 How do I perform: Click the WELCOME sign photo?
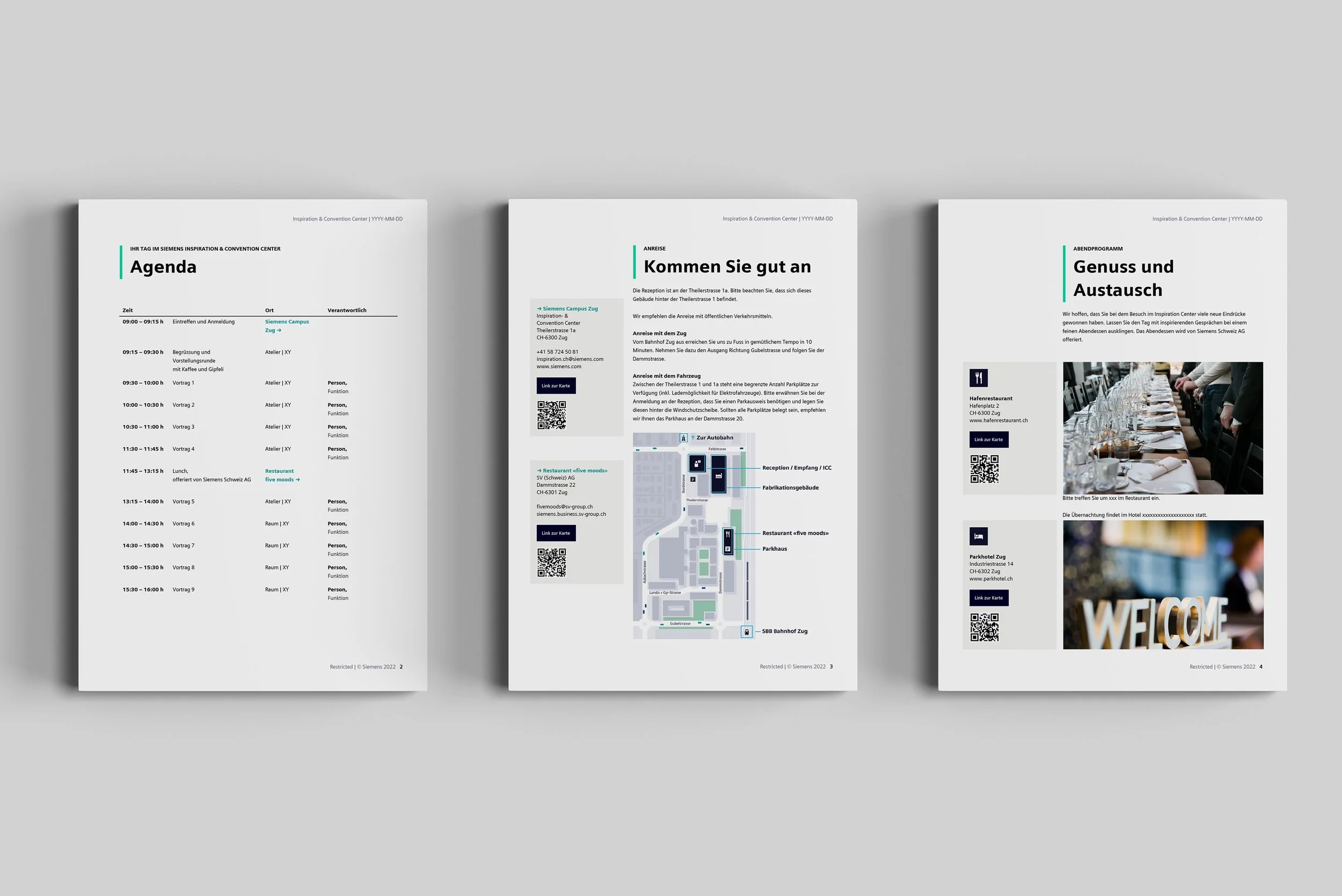click(x=1163, y=585)
